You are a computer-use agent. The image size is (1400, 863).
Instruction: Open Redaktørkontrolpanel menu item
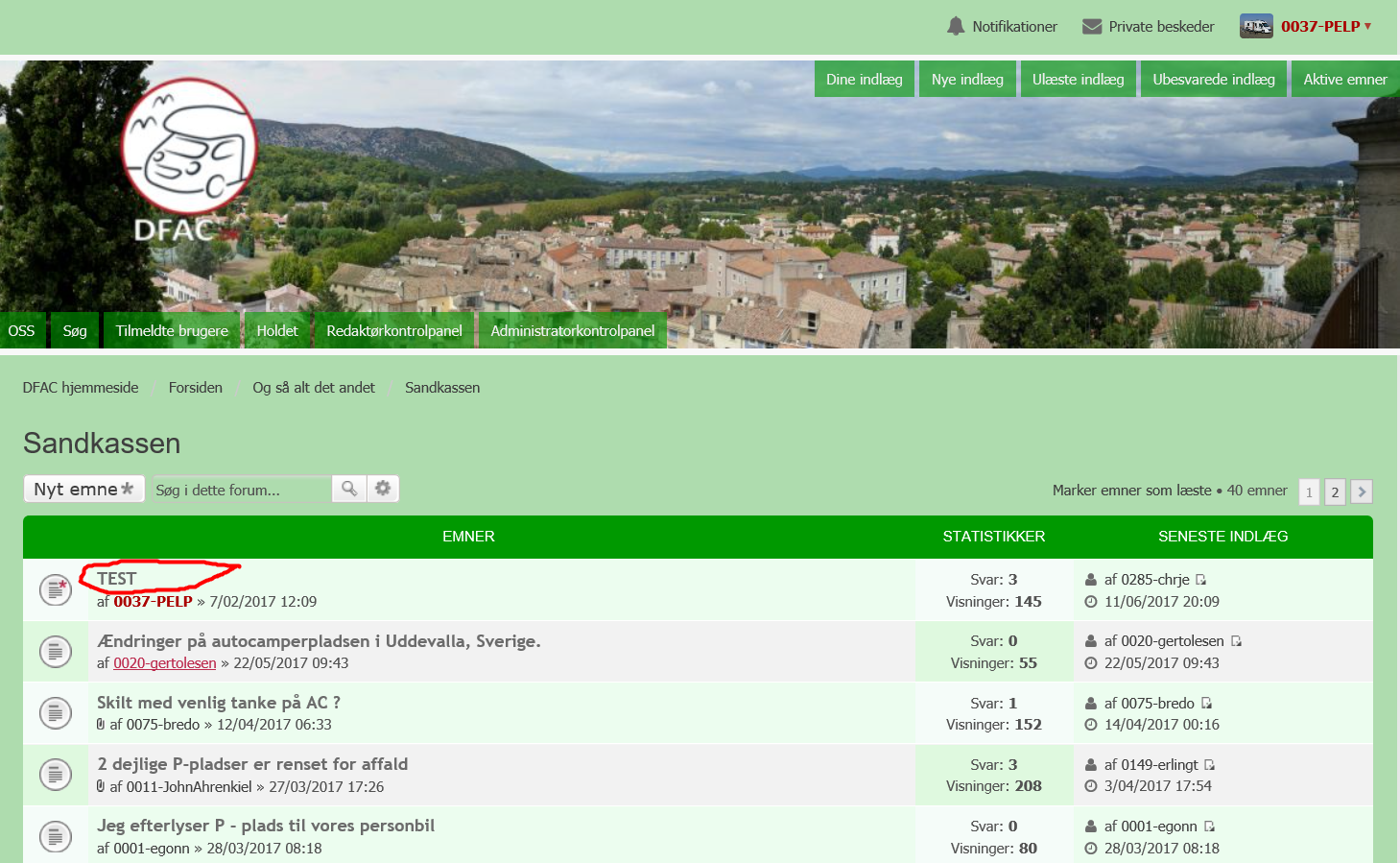point(394,330)
